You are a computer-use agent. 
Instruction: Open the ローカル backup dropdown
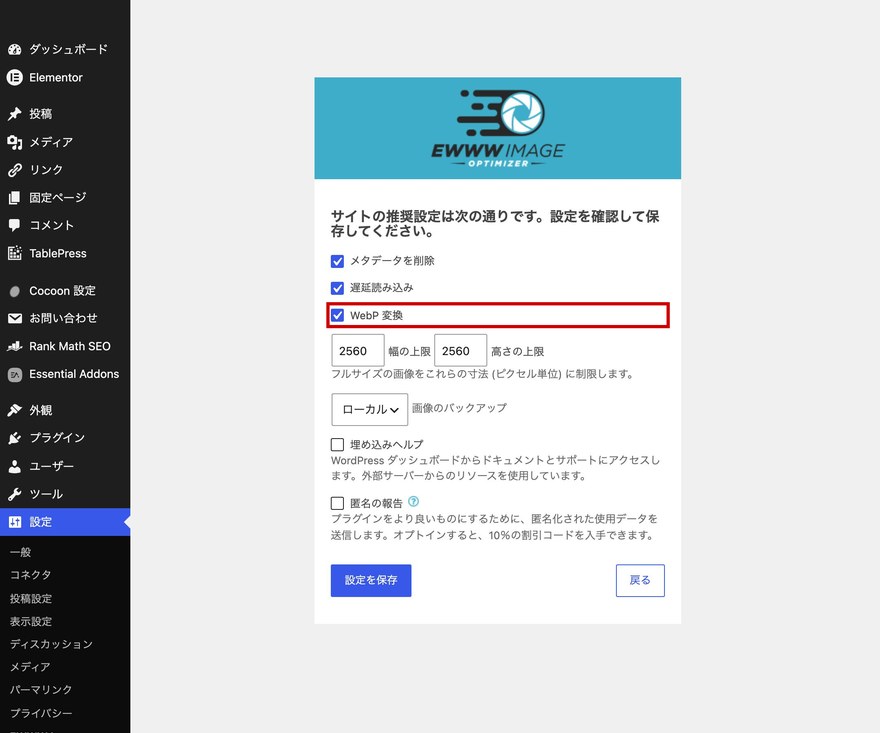[370, 410]
